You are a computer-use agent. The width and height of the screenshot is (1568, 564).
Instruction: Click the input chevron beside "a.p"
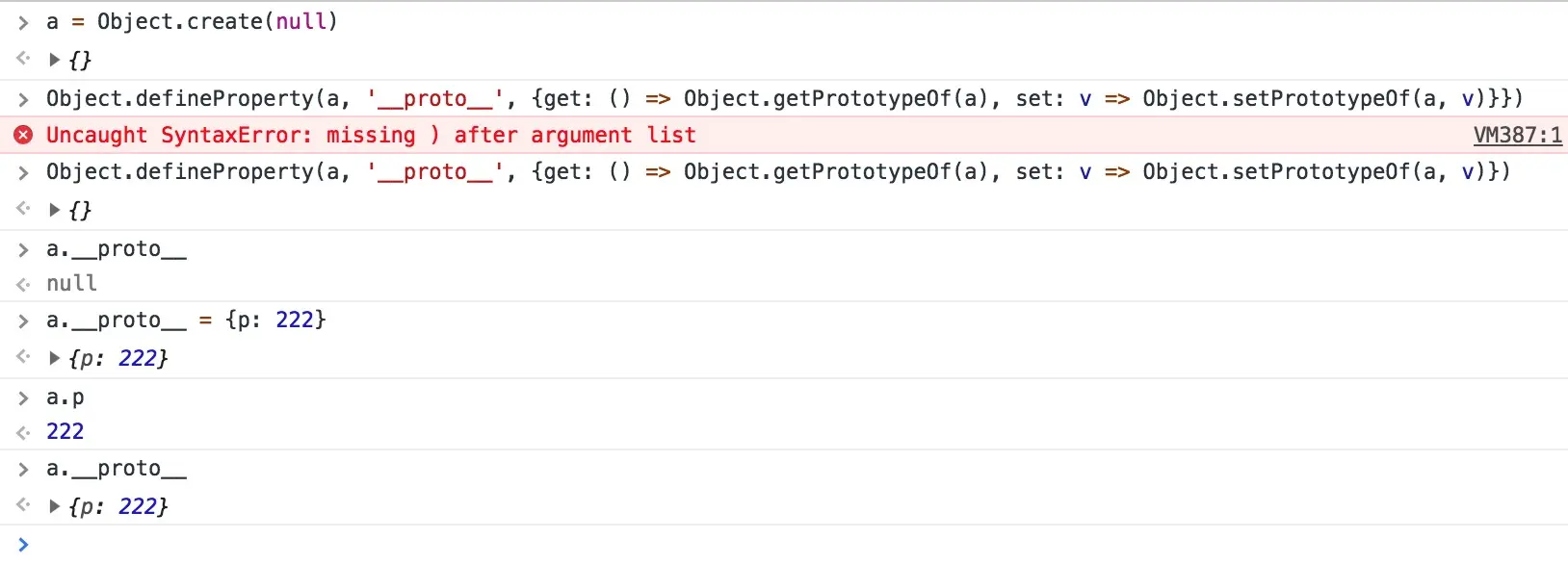(x=23, y=397)
